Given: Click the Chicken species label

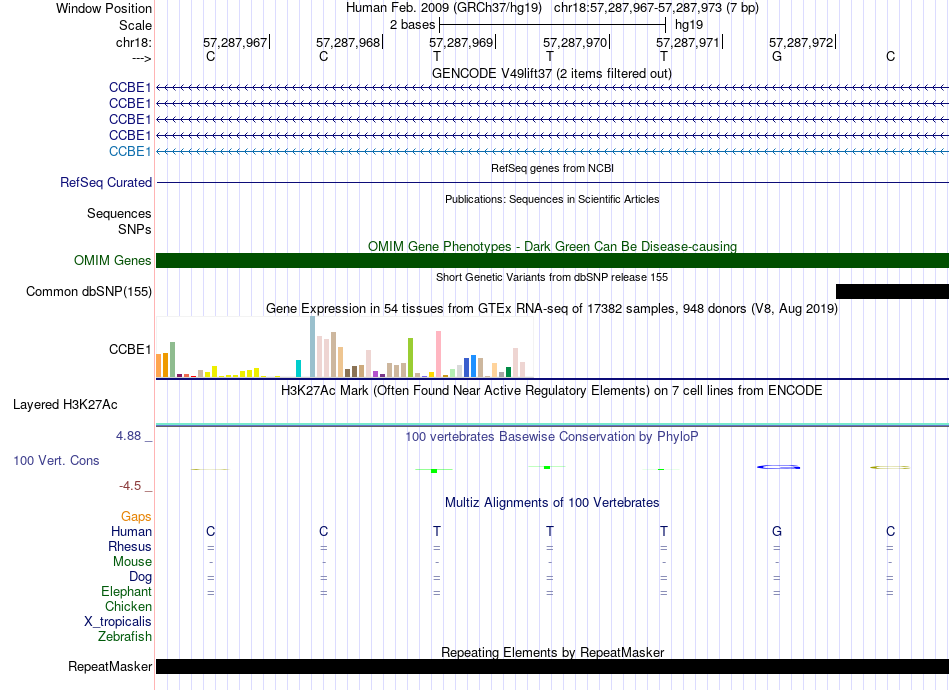Looking at the screenshot, I should (x=128, y=606).
